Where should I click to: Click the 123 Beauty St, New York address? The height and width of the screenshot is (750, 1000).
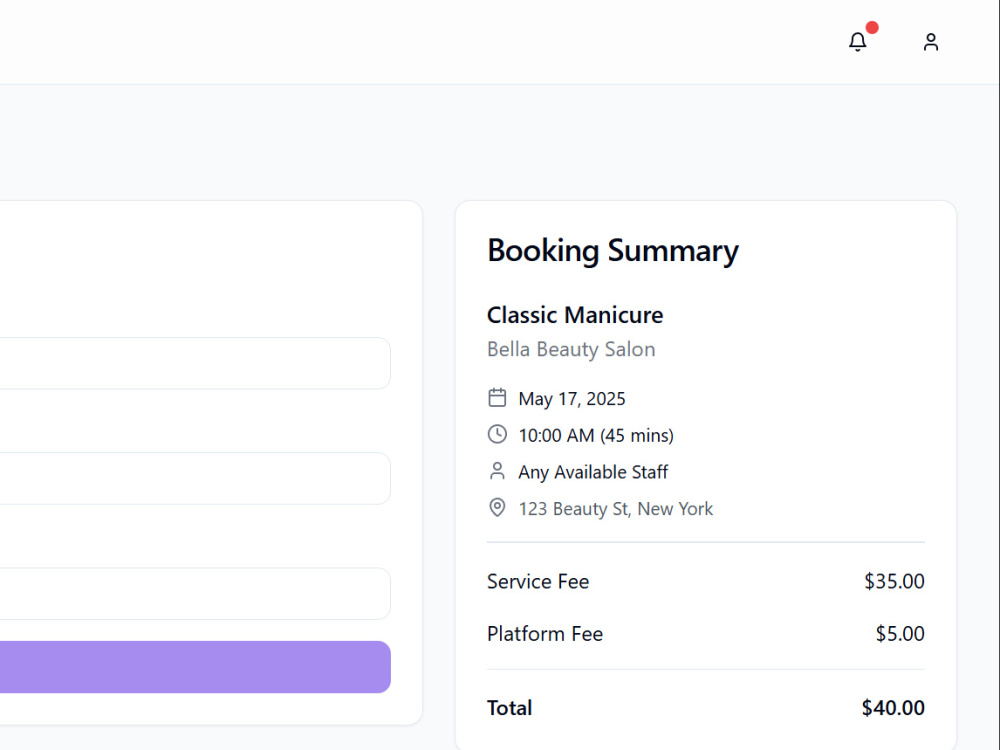[615, 509]
